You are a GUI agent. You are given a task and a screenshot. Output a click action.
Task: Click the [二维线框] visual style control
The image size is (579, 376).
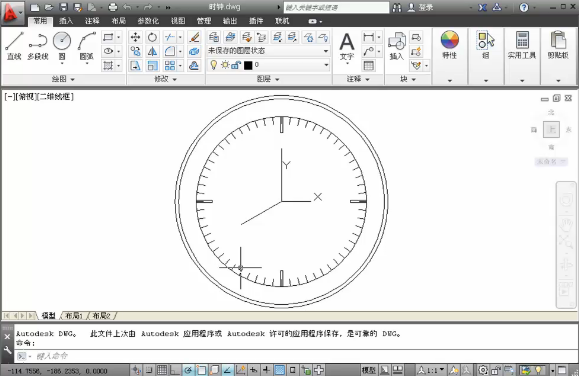tap(56, 97)
